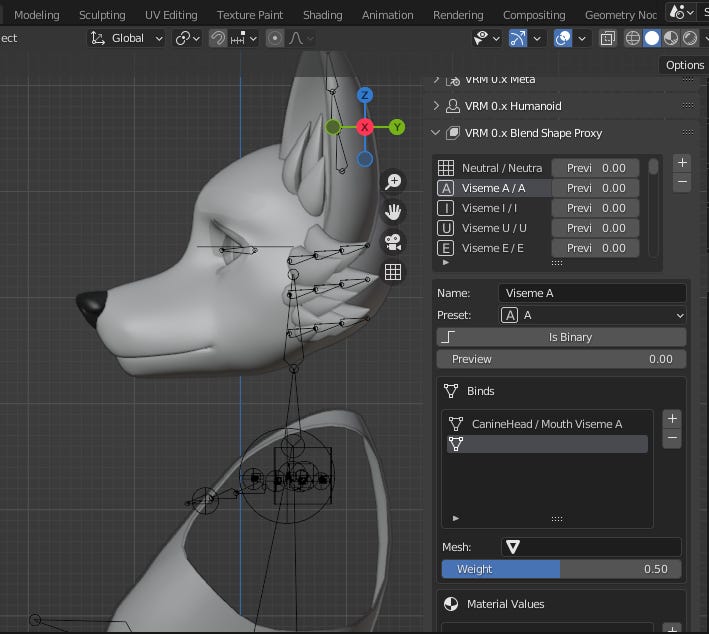Screen dimensions: 709x634
Task: Open the pivot point dropdown
Action: [x=187, y=38]
